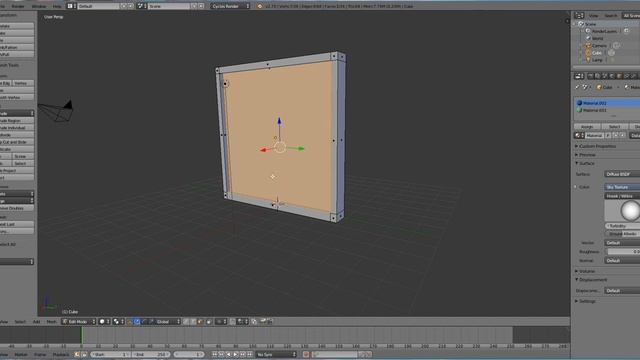Screen dimensions: 640x360
Task: Select the Scene item in the outliner
Action: point(590,24)
